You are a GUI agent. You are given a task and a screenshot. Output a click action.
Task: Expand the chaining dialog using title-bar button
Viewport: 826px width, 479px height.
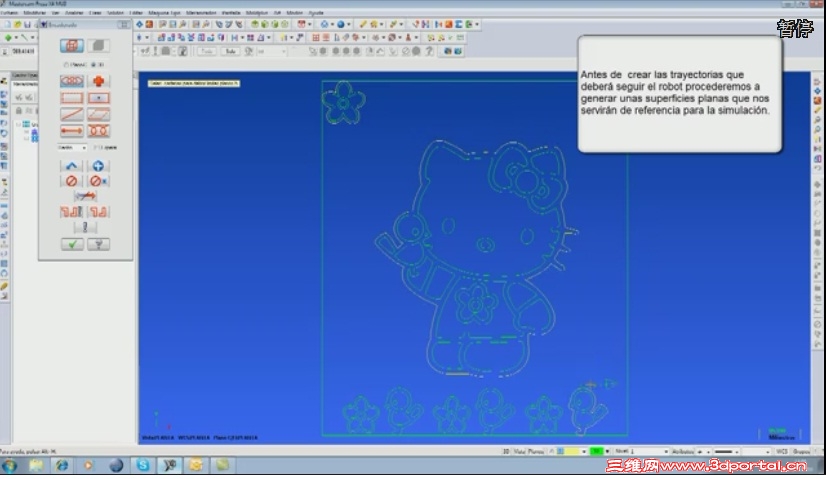point(124,25)
